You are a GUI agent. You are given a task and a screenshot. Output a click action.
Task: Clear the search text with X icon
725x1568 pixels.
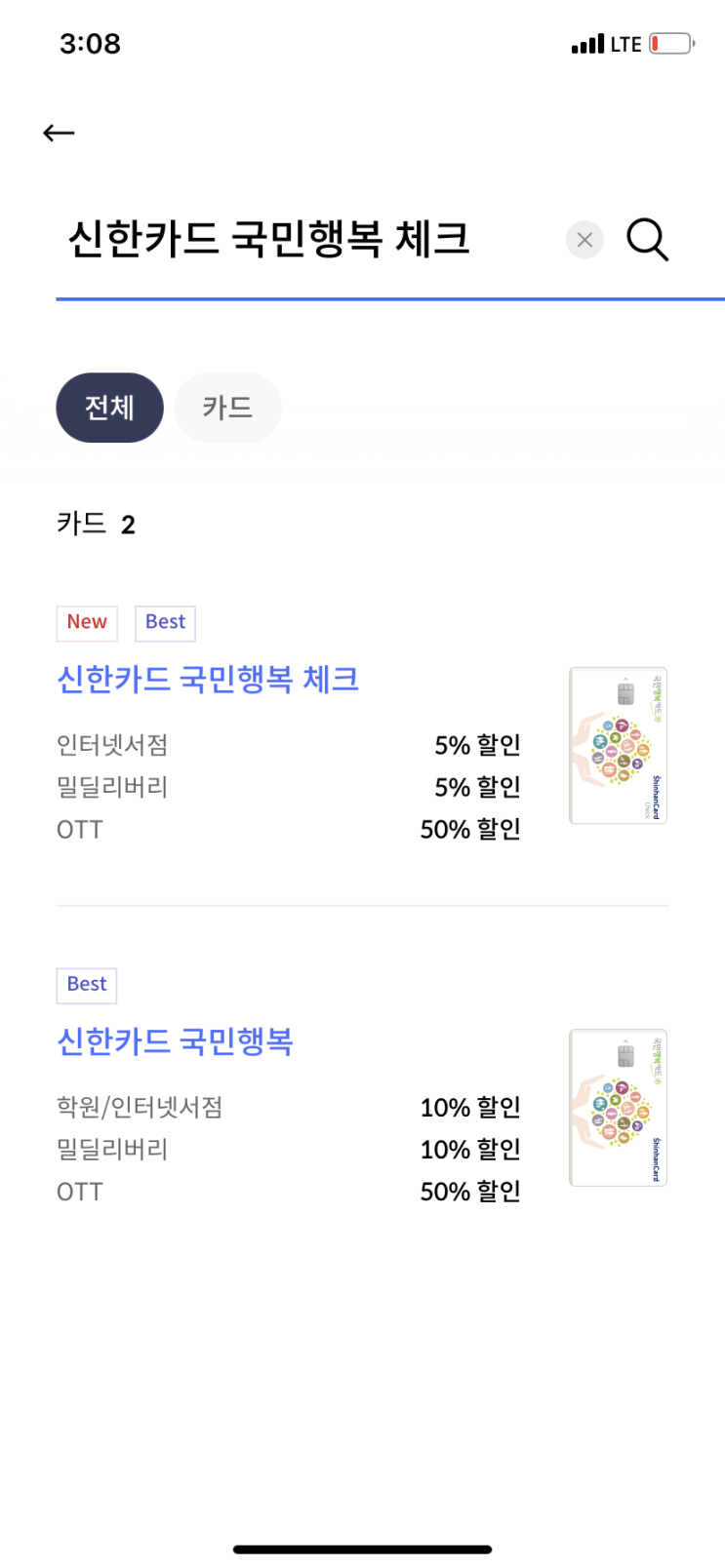click(584, 240)
